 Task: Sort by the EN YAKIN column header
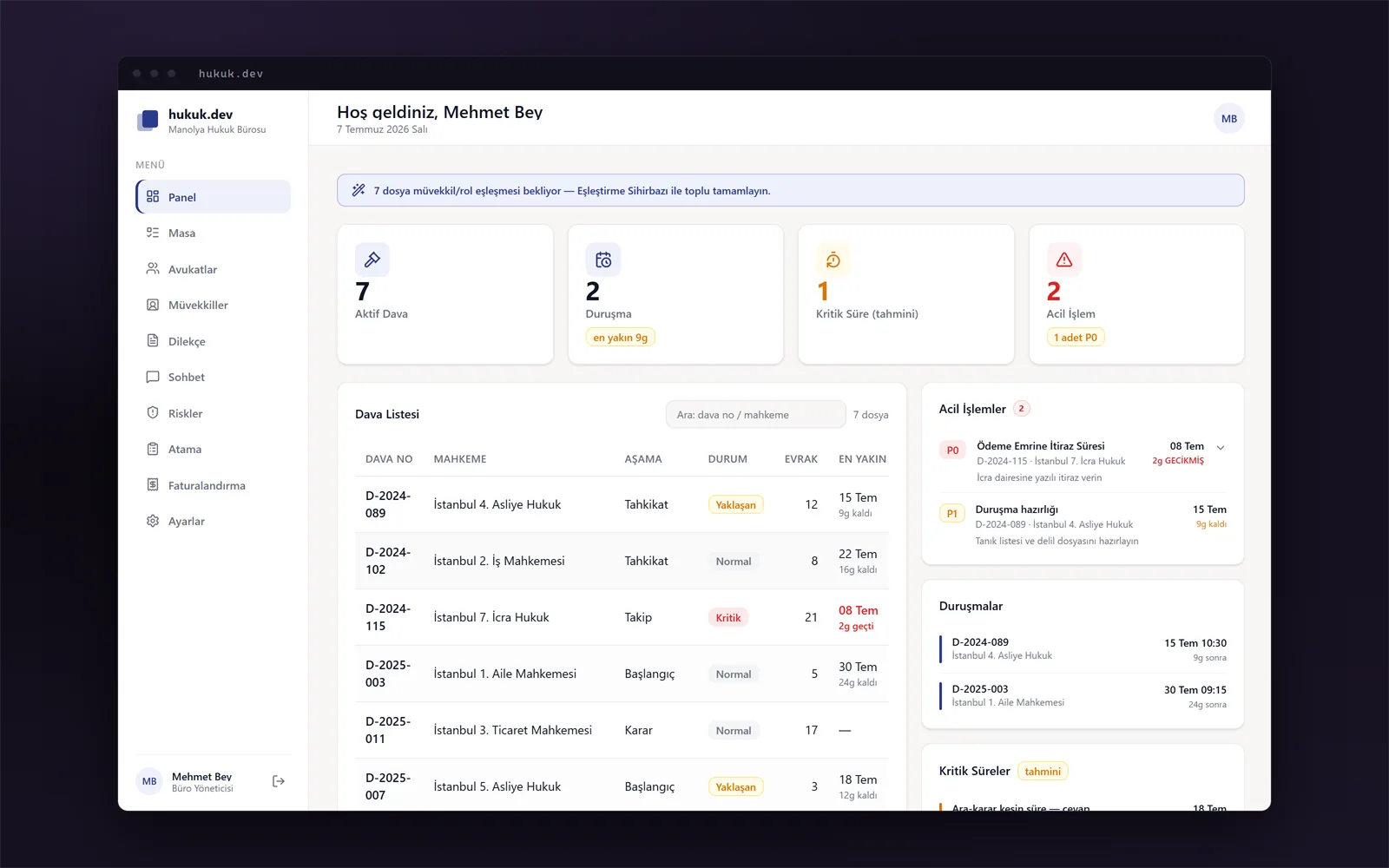coord(862,459)
